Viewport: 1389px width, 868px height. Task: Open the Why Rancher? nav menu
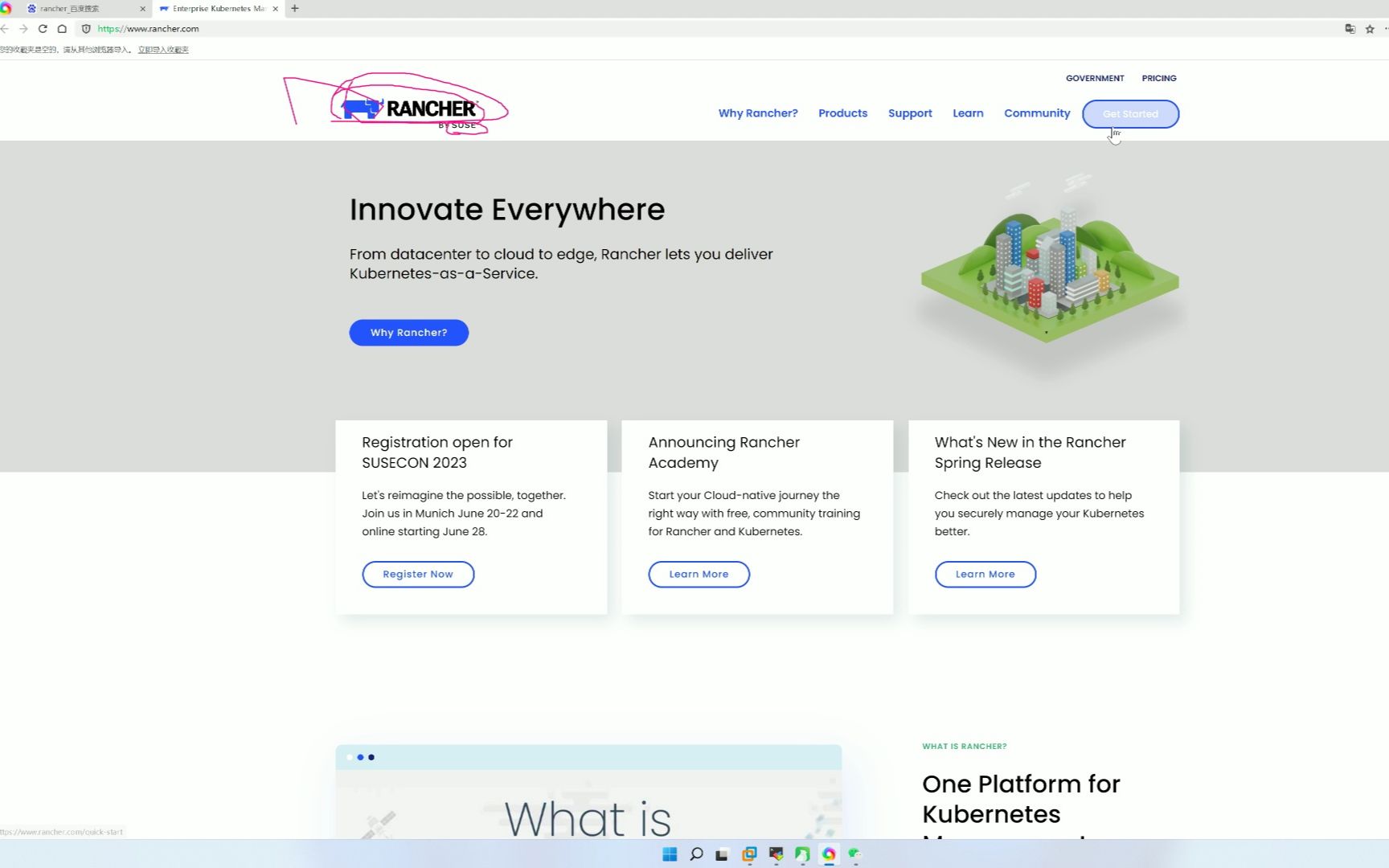point(758,113)
